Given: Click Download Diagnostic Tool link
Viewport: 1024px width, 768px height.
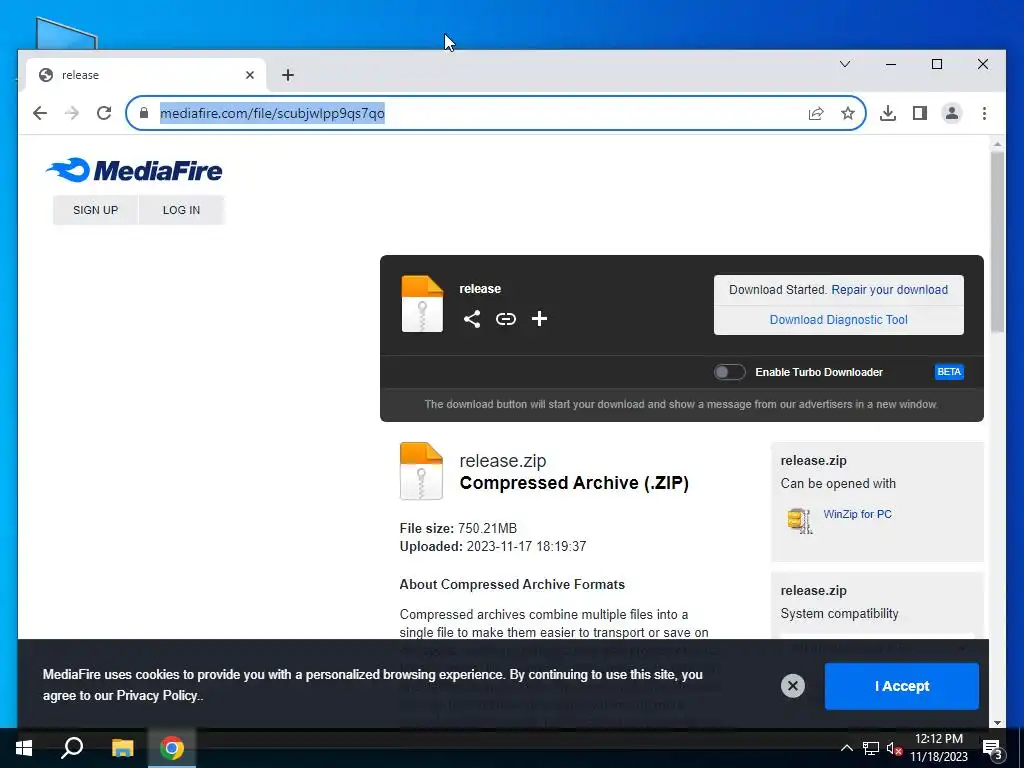Looking at the screenshot, I should [x=839, y=320].
